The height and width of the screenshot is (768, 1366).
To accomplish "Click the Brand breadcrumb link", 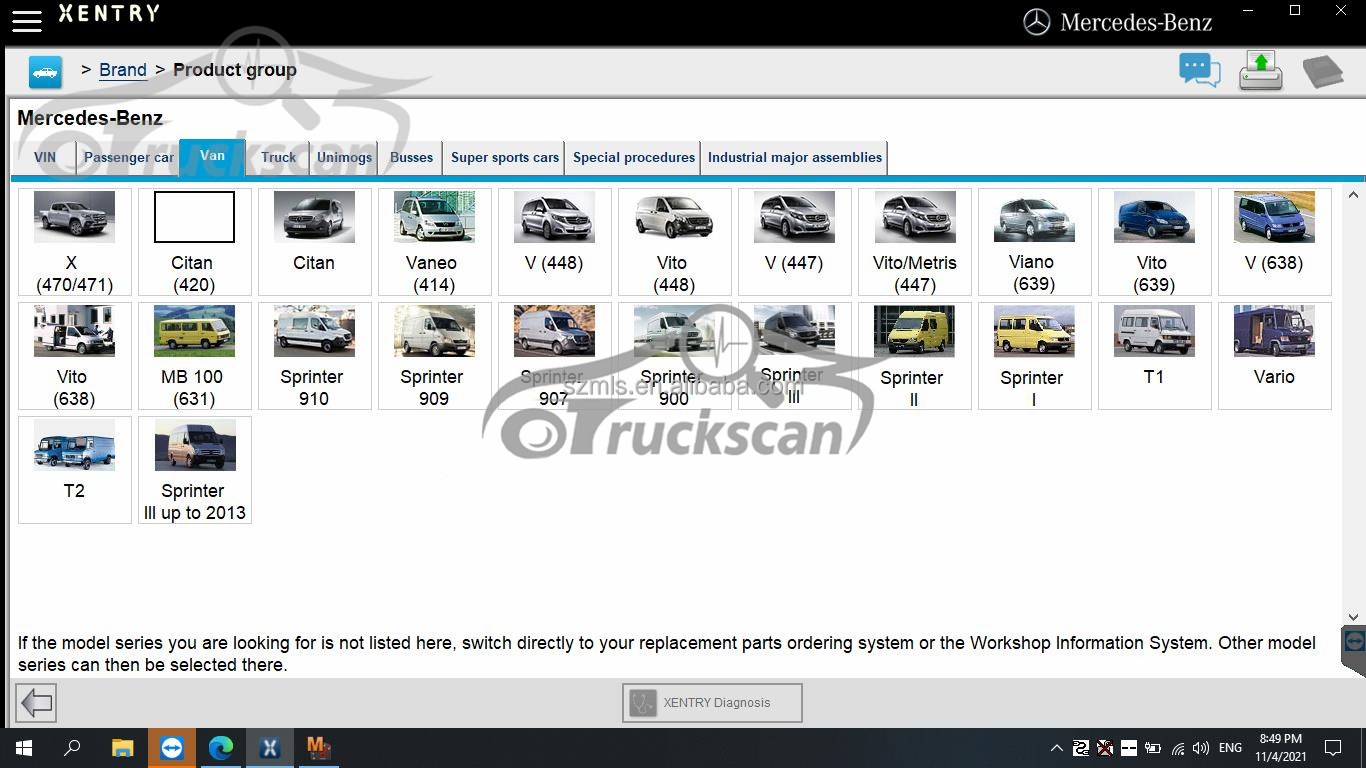I will [123, 70].
